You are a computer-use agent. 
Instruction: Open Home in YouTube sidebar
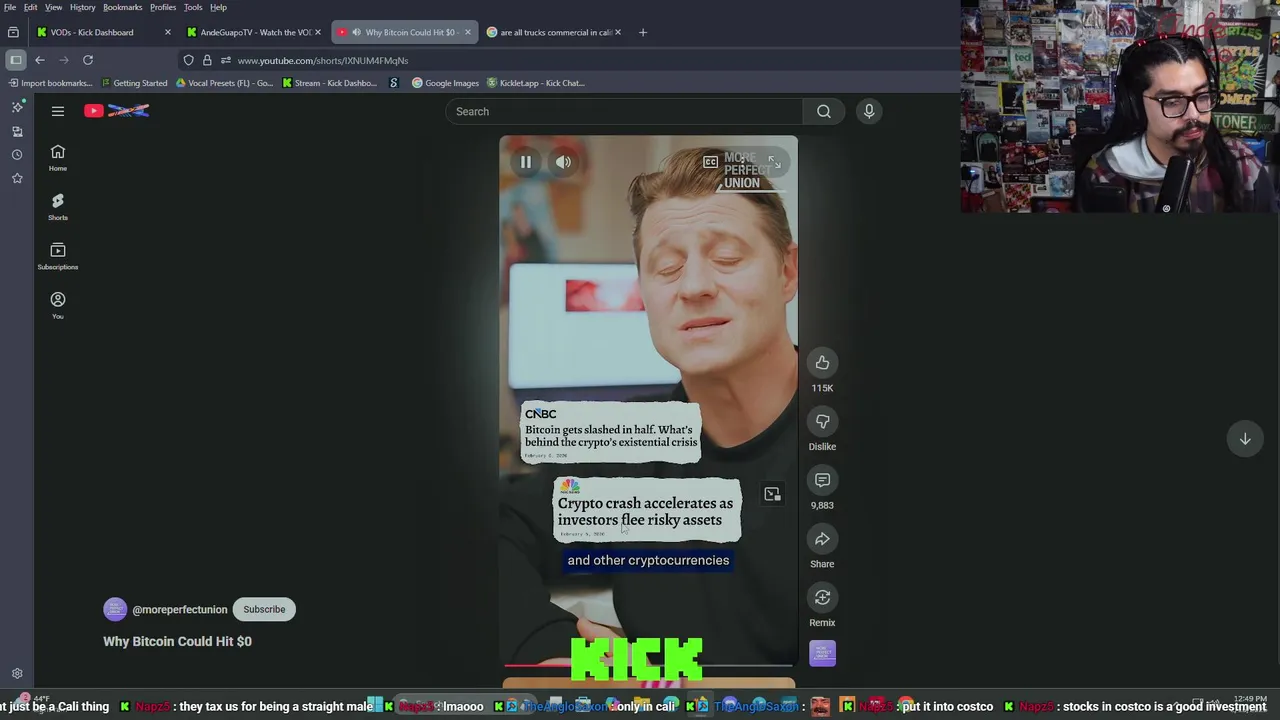click(58, 158)
